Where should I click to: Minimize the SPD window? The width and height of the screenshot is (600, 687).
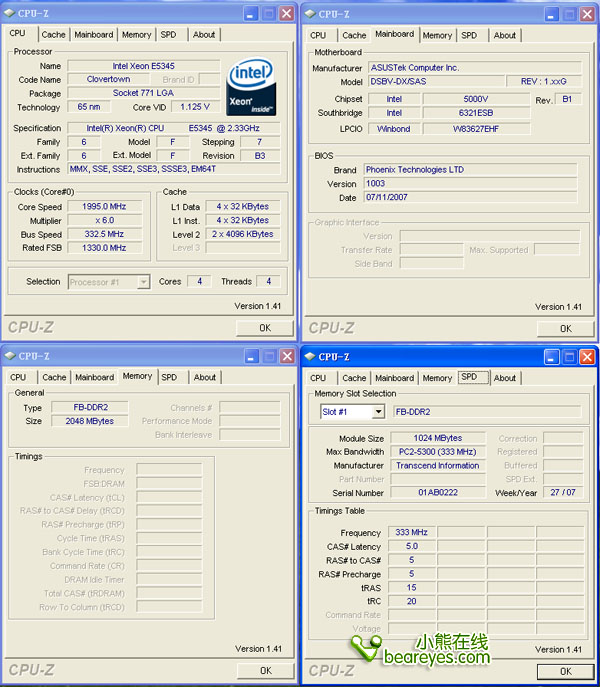click(x=551, y=357)
